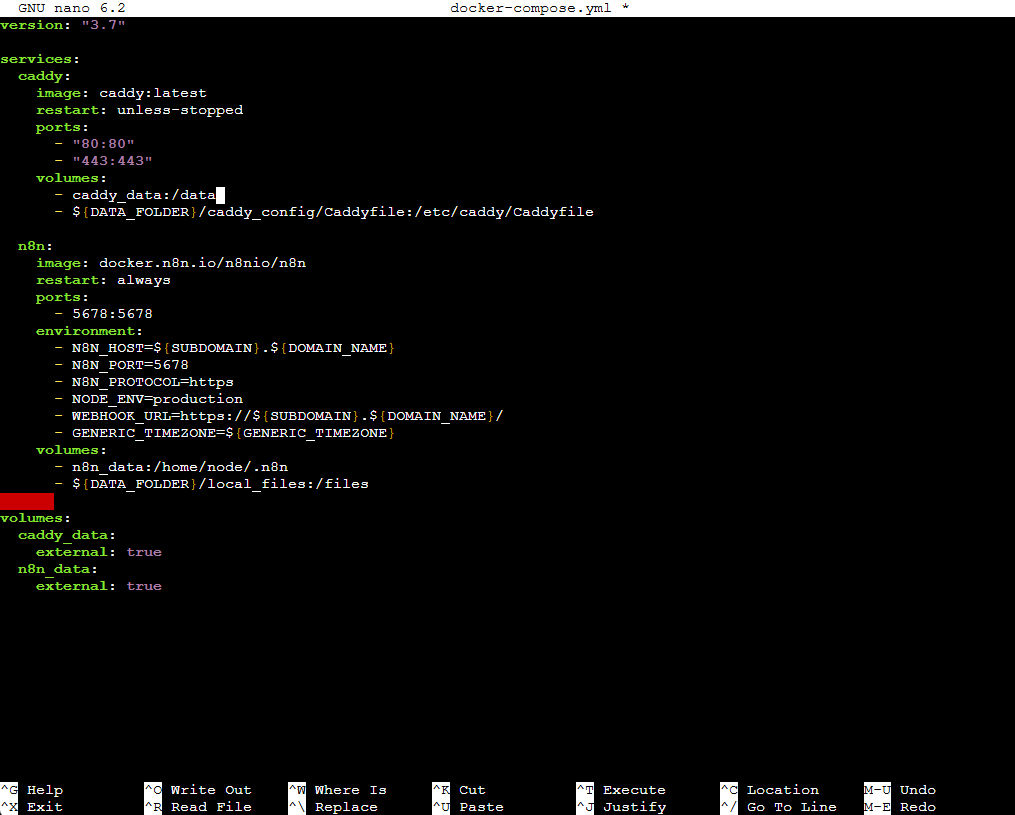Click the caddy_data: volume definition
This screenshot has height=815, width=1015.
pos(67,535)
